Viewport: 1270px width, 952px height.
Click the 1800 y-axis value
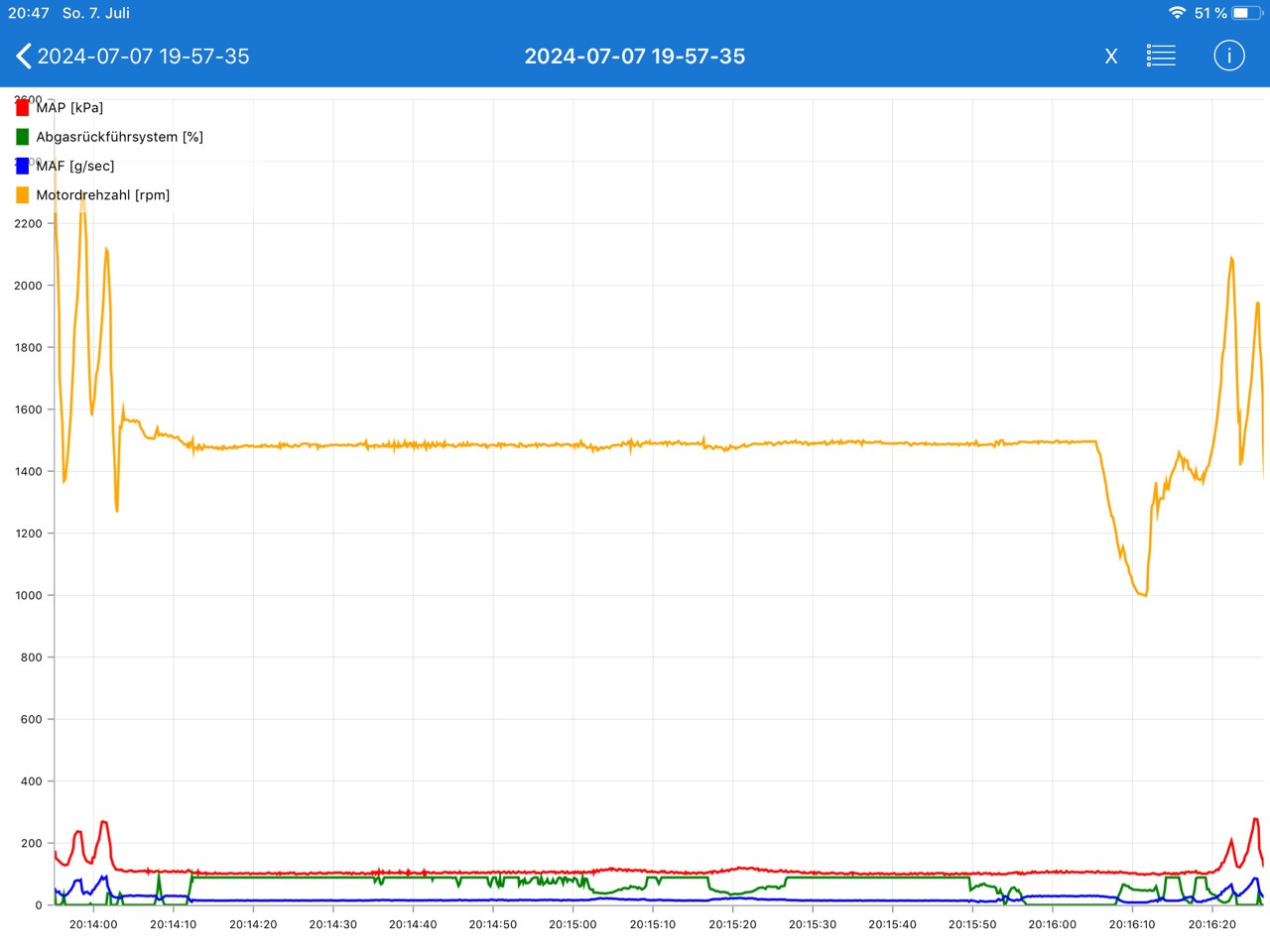coord(29,348)
